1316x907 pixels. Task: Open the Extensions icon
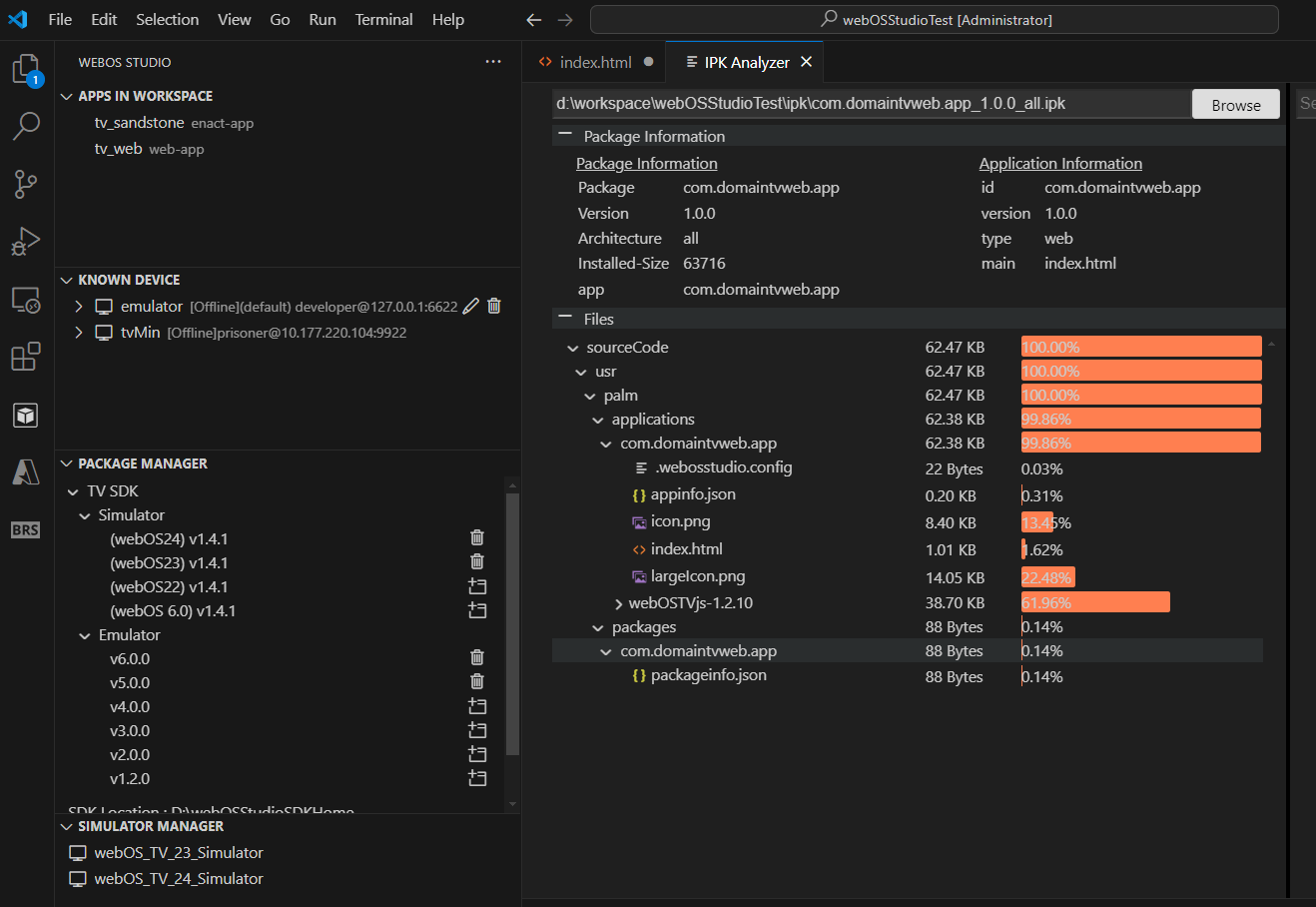coord(26,357)
